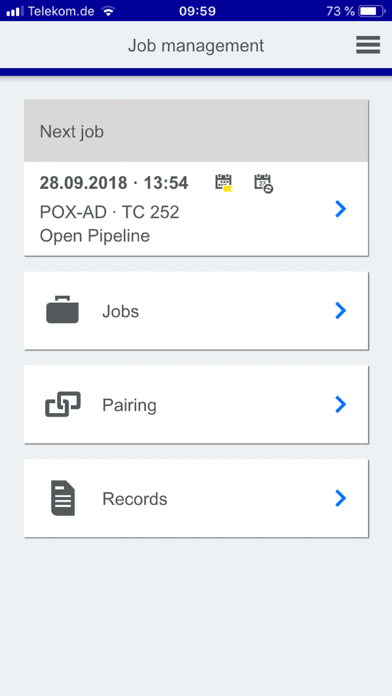Open Jobs via its blue chevron
This screenshot has width=392, height=696.
point(340,311)
